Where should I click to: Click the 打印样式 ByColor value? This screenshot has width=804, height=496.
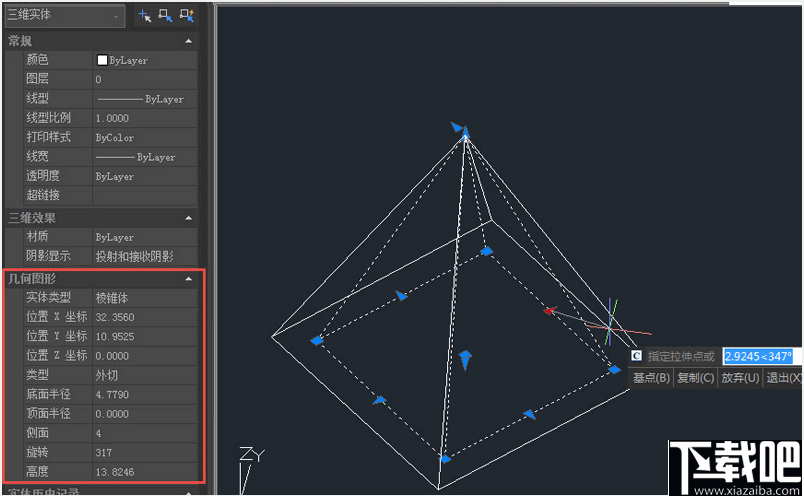click(x=145, y=137)
